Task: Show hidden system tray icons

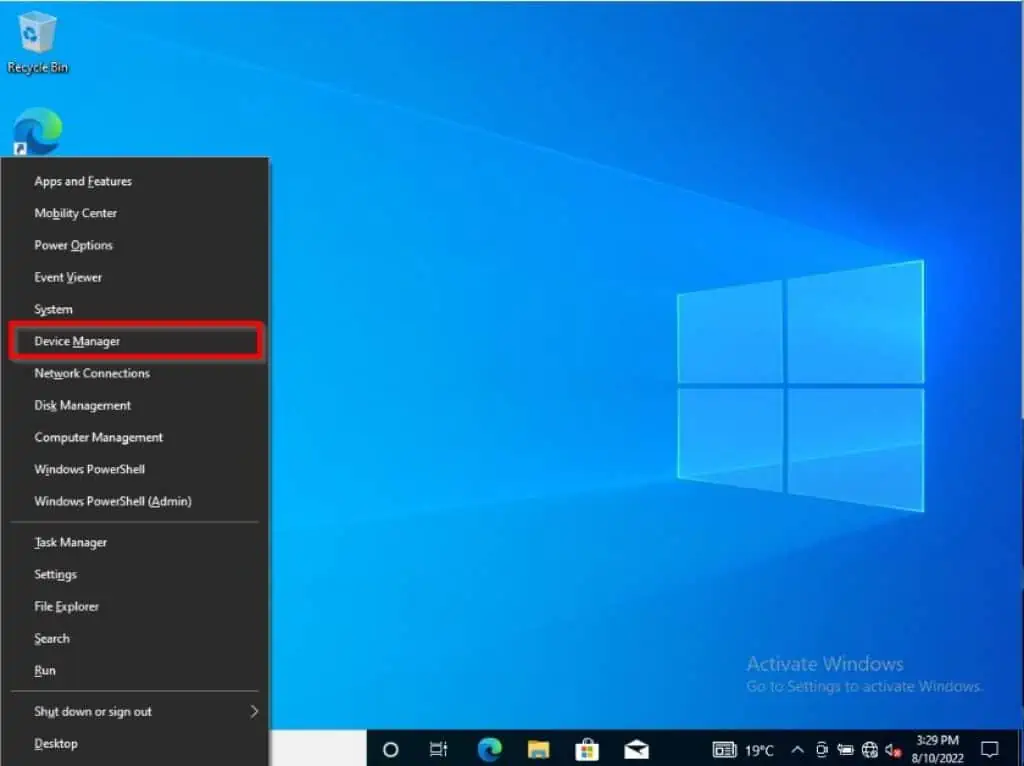Action: coord(797,750)
